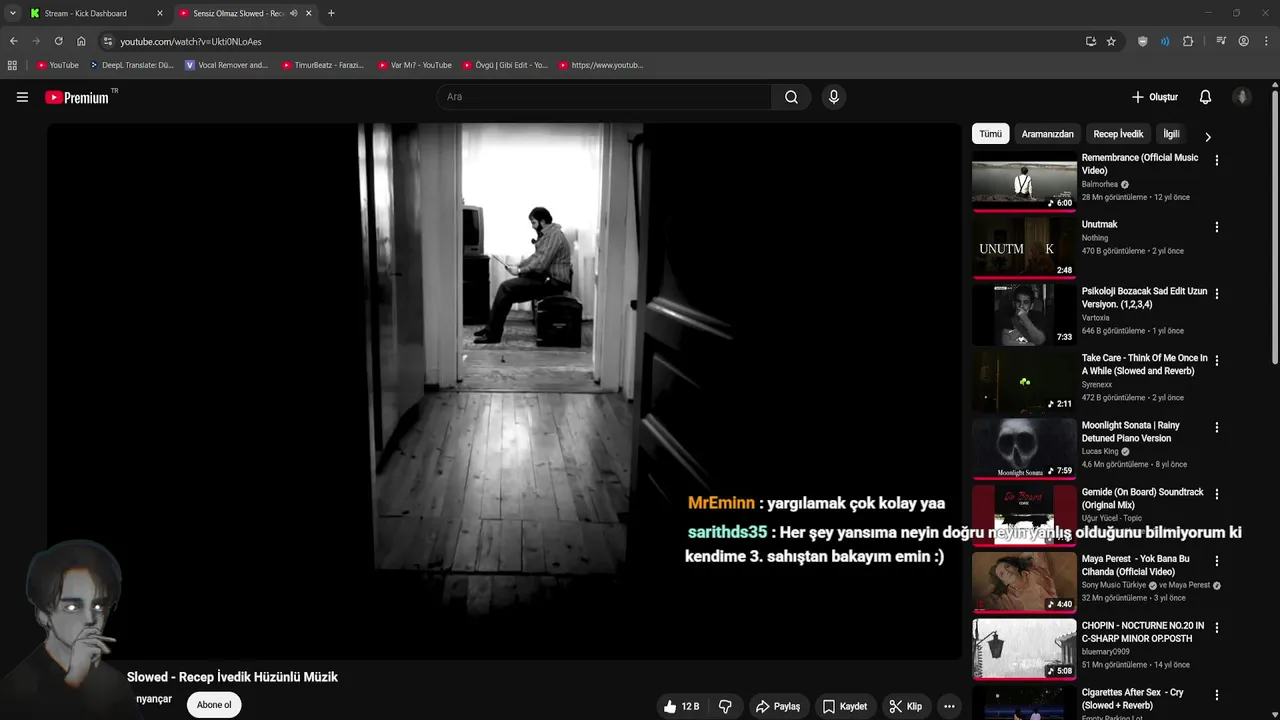The image size is (1280, 720).
Task: Open options menu for Remembrance video
Action: tap(1216, 160)
